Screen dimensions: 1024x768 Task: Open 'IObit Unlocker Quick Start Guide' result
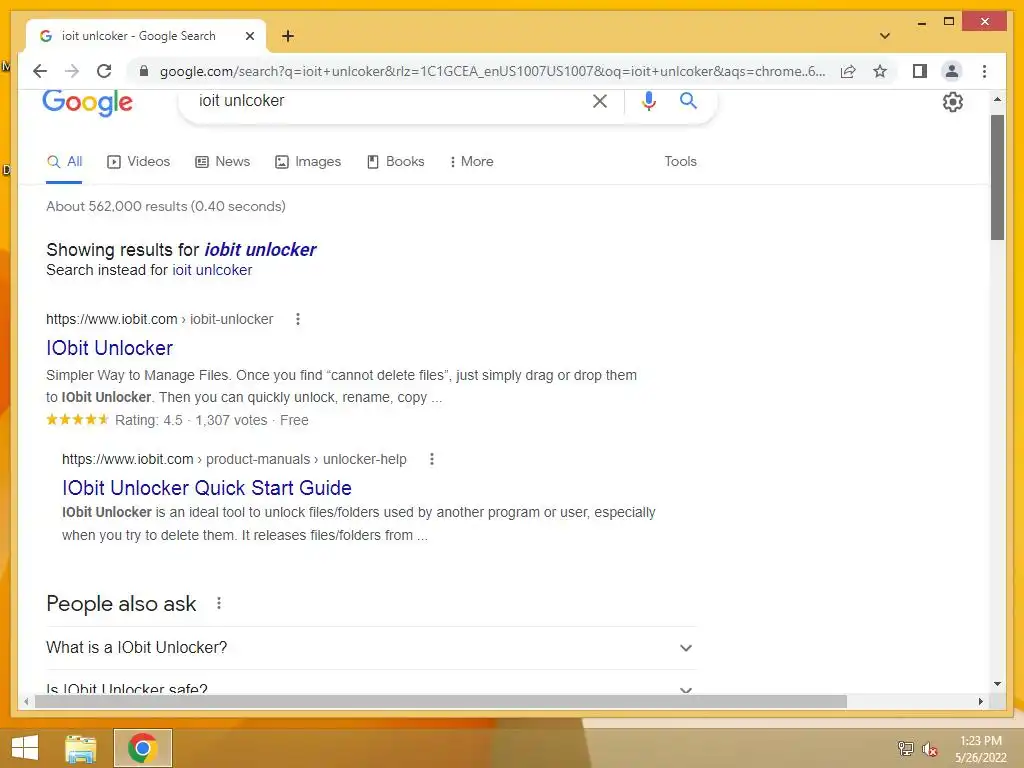pyautogui.click(x=207, y=488)
